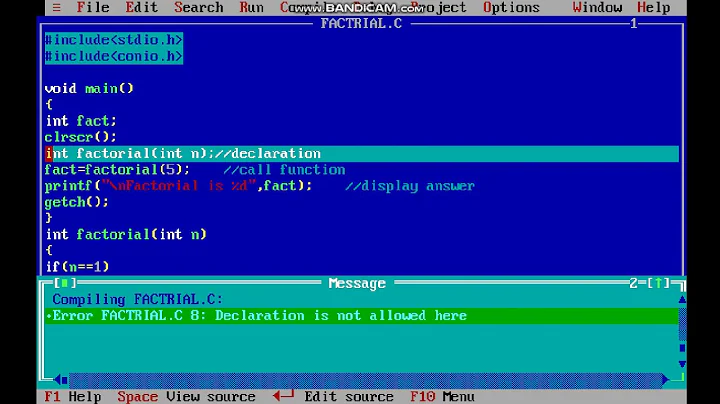
Task: Open the Options menu
Action: click(511, 7)
